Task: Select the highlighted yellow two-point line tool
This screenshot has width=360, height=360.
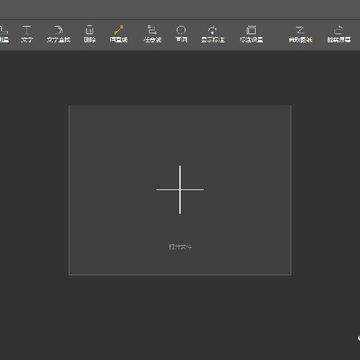Action: click(x=119, y=34)
